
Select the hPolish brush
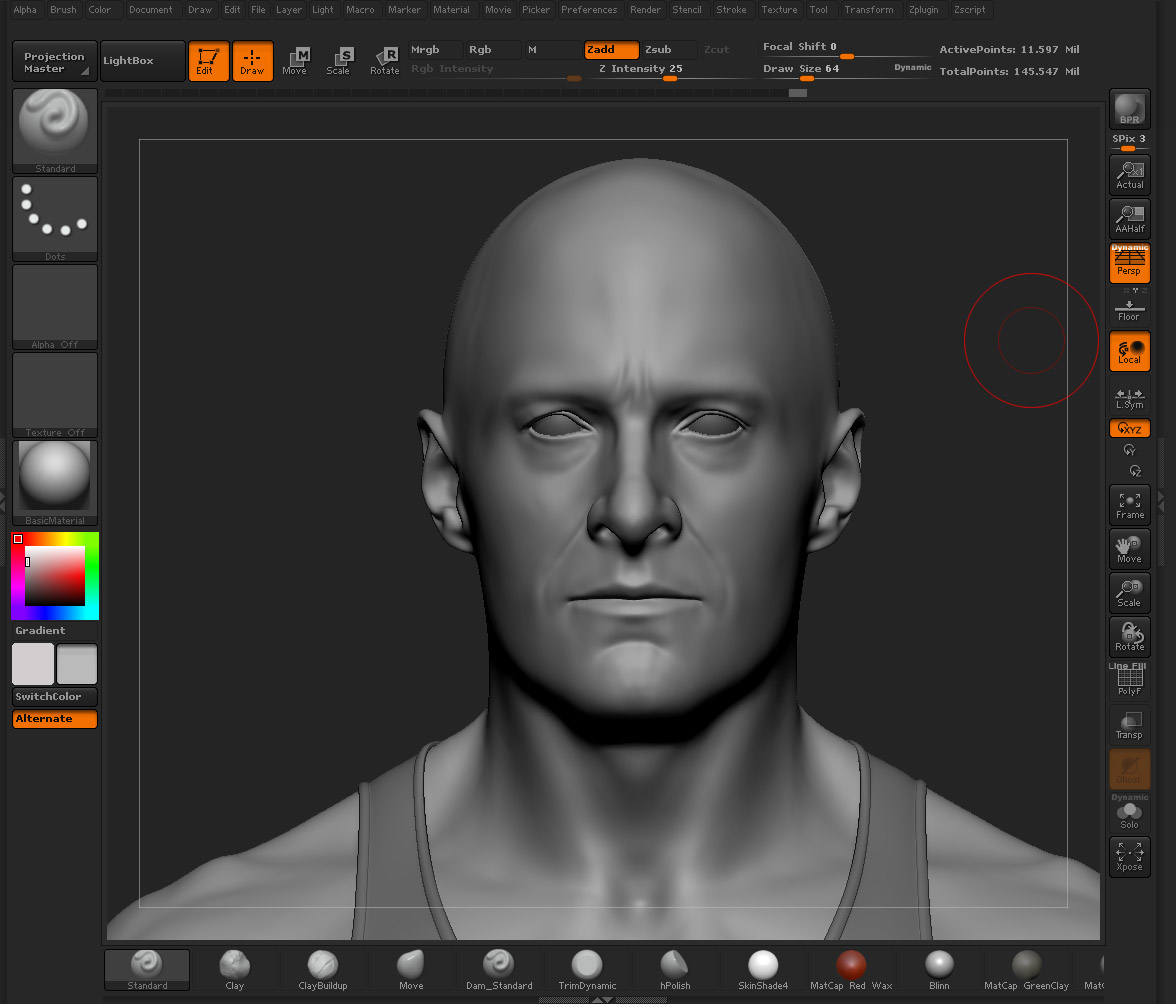675,970
